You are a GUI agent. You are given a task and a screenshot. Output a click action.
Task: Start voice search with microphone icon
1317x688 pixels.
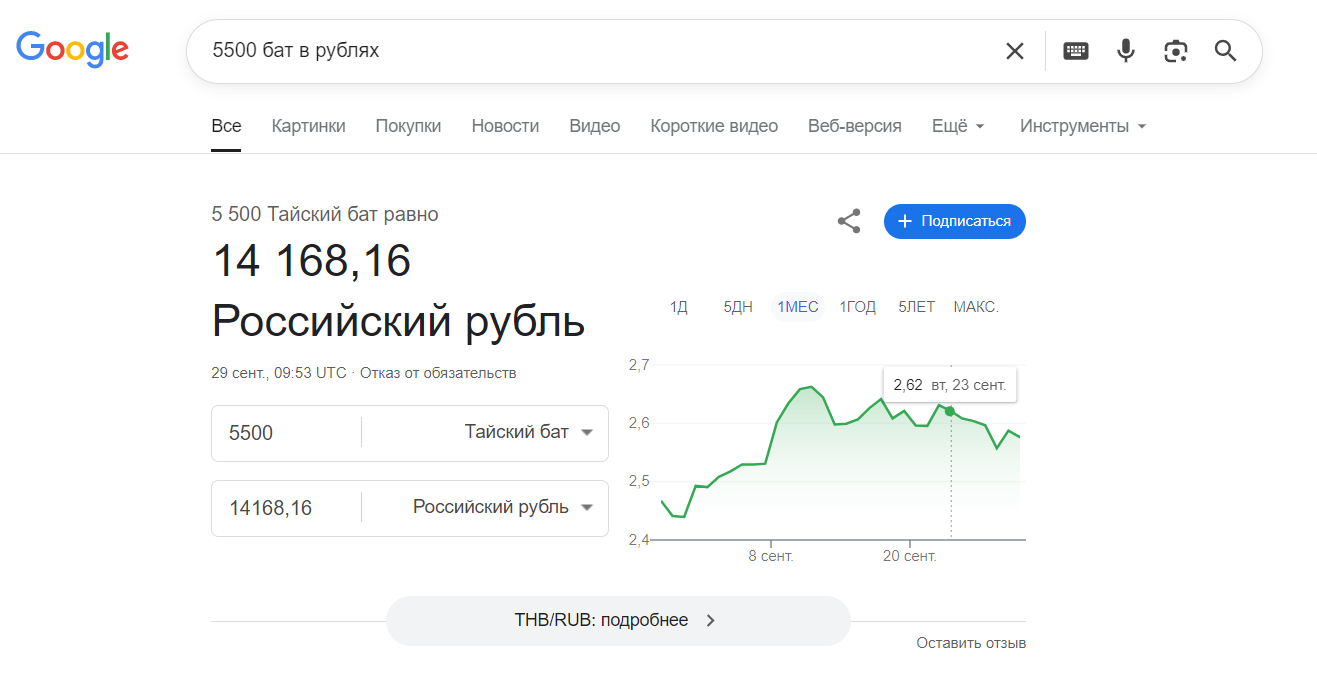[x=1126, y=51]
